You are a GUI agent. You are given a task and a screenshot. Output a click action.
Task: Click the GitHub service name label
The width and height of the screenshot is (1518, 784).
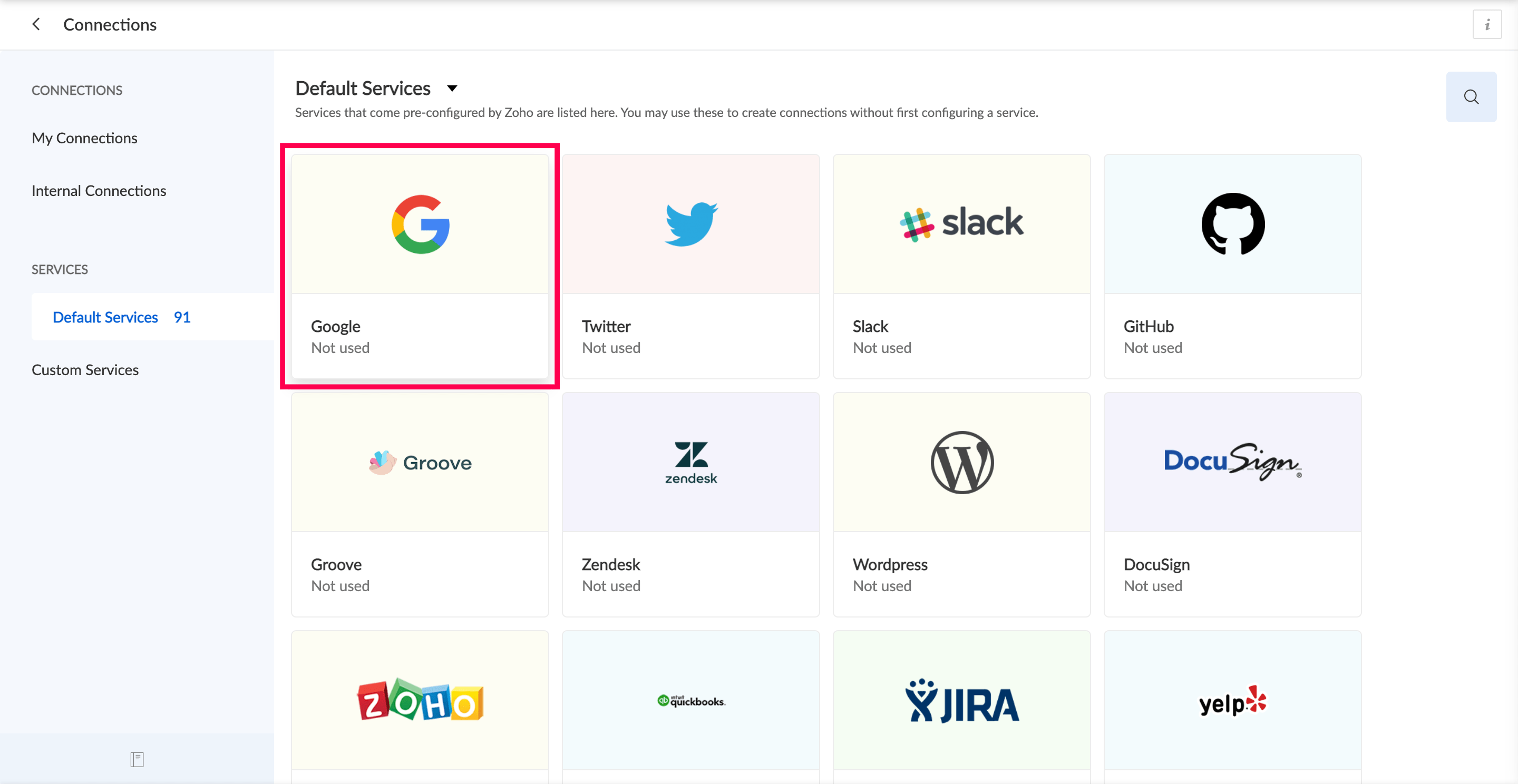1148,326
